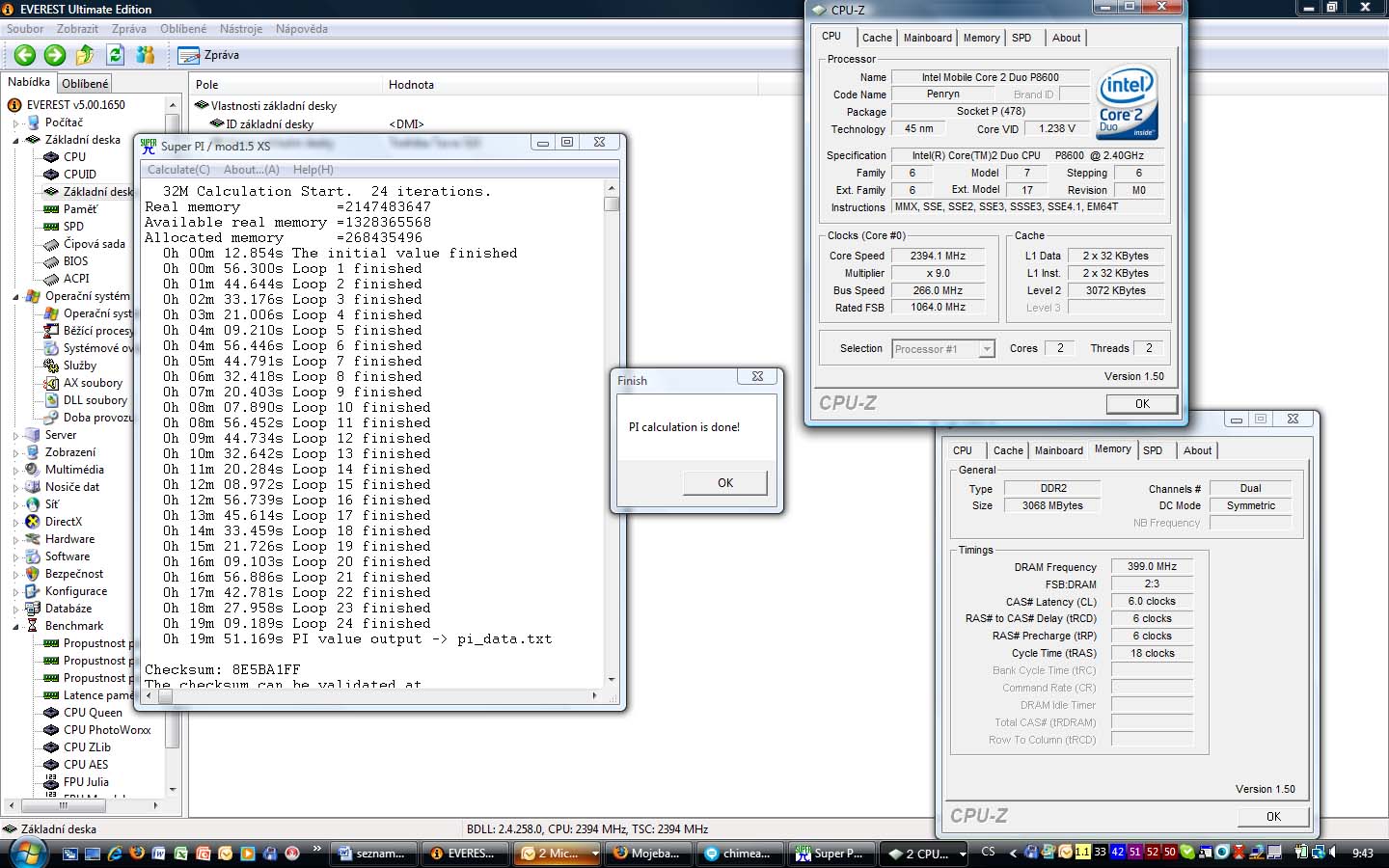Open the Mojeba... Firefox taskbar button
This screenshot has height=868, width=1389.
coord(647,854)
